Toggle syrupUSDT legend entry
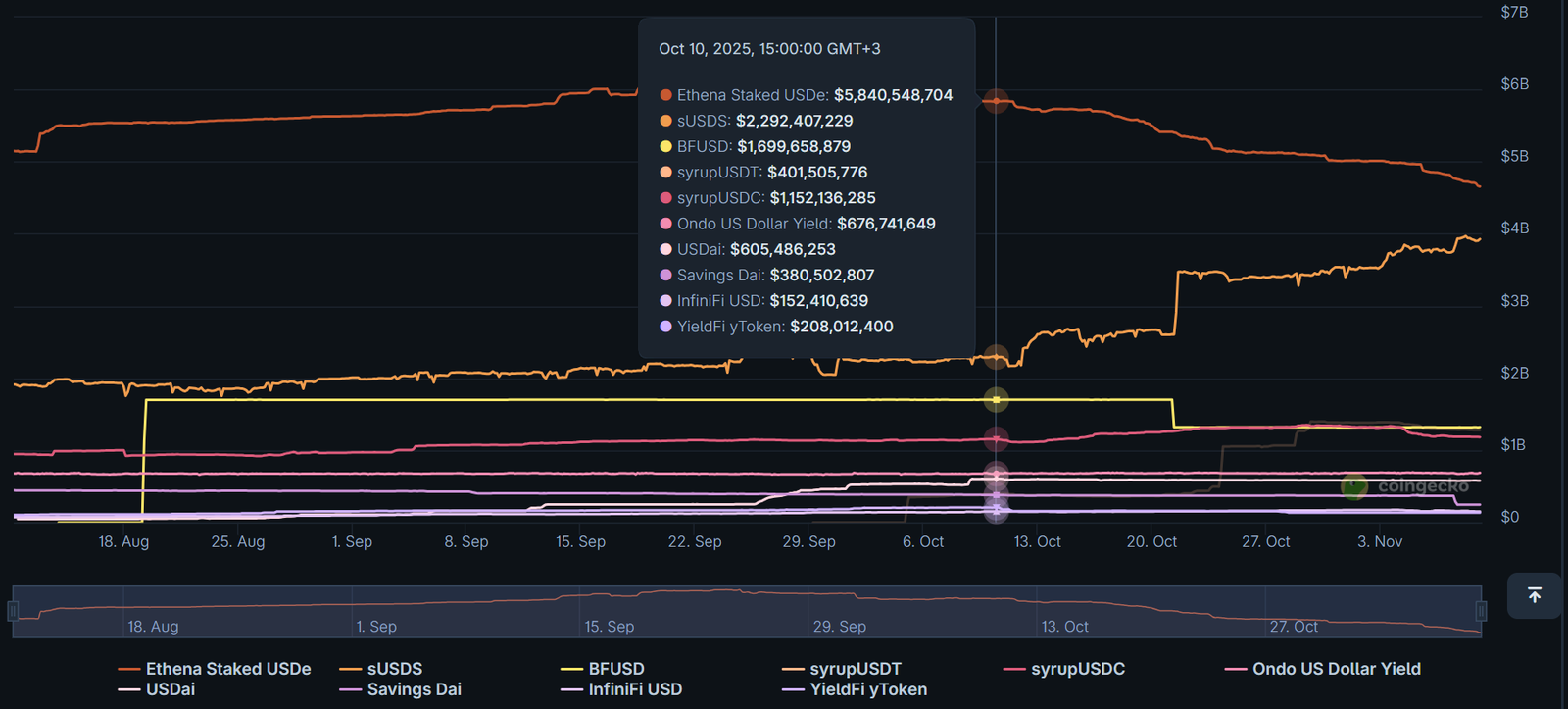The width and height of the screenshot is (1568, 709). (842, 669)
